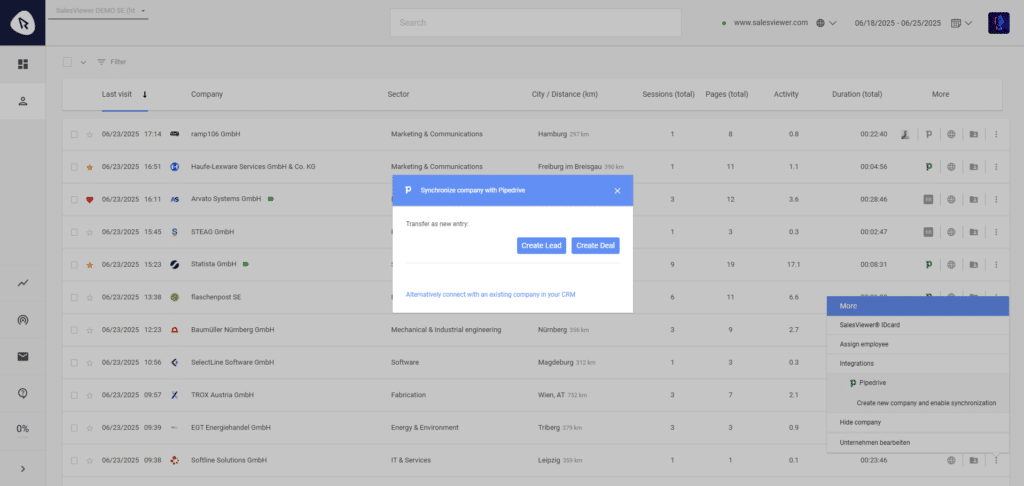
Task: Open the user avatar at top right
Action: [999, 23]
